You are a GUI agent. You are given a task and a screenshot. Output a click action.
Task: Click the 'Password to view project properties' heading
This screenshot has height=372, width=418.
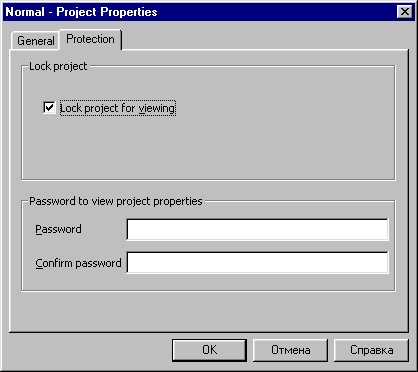tap(116, 201)
